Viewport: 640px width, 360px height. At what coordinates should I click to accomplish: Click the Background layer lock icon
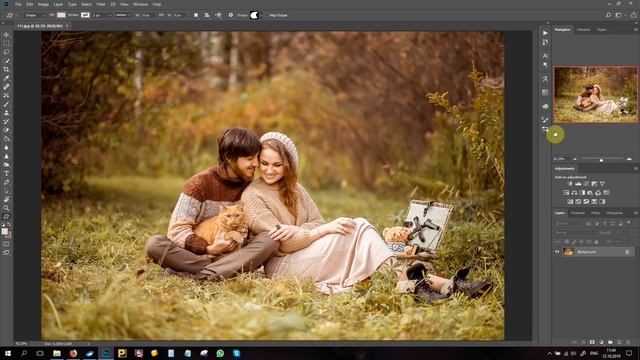(x=627, y=252)
